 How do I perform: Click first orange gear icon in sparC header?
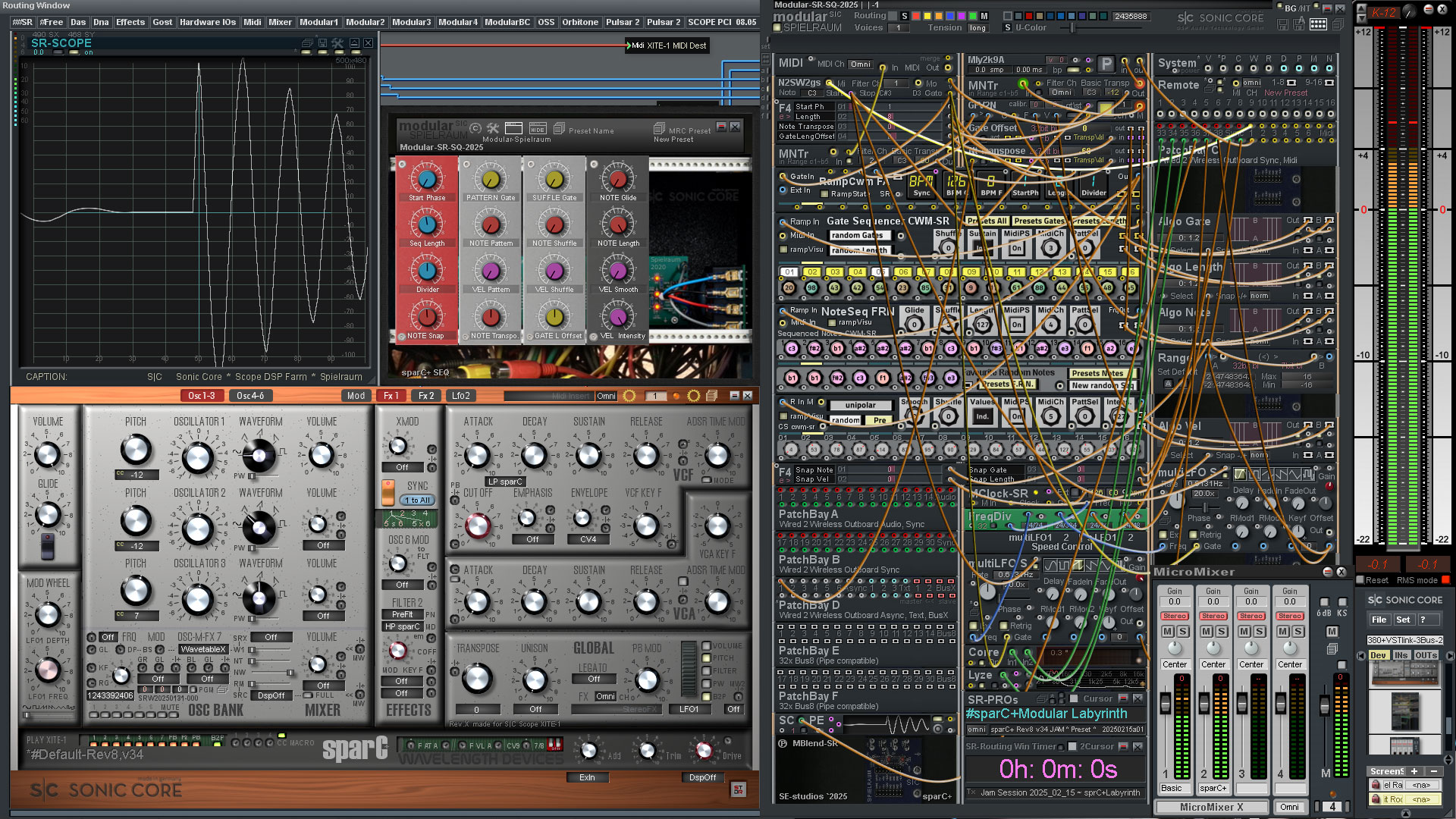629,396
